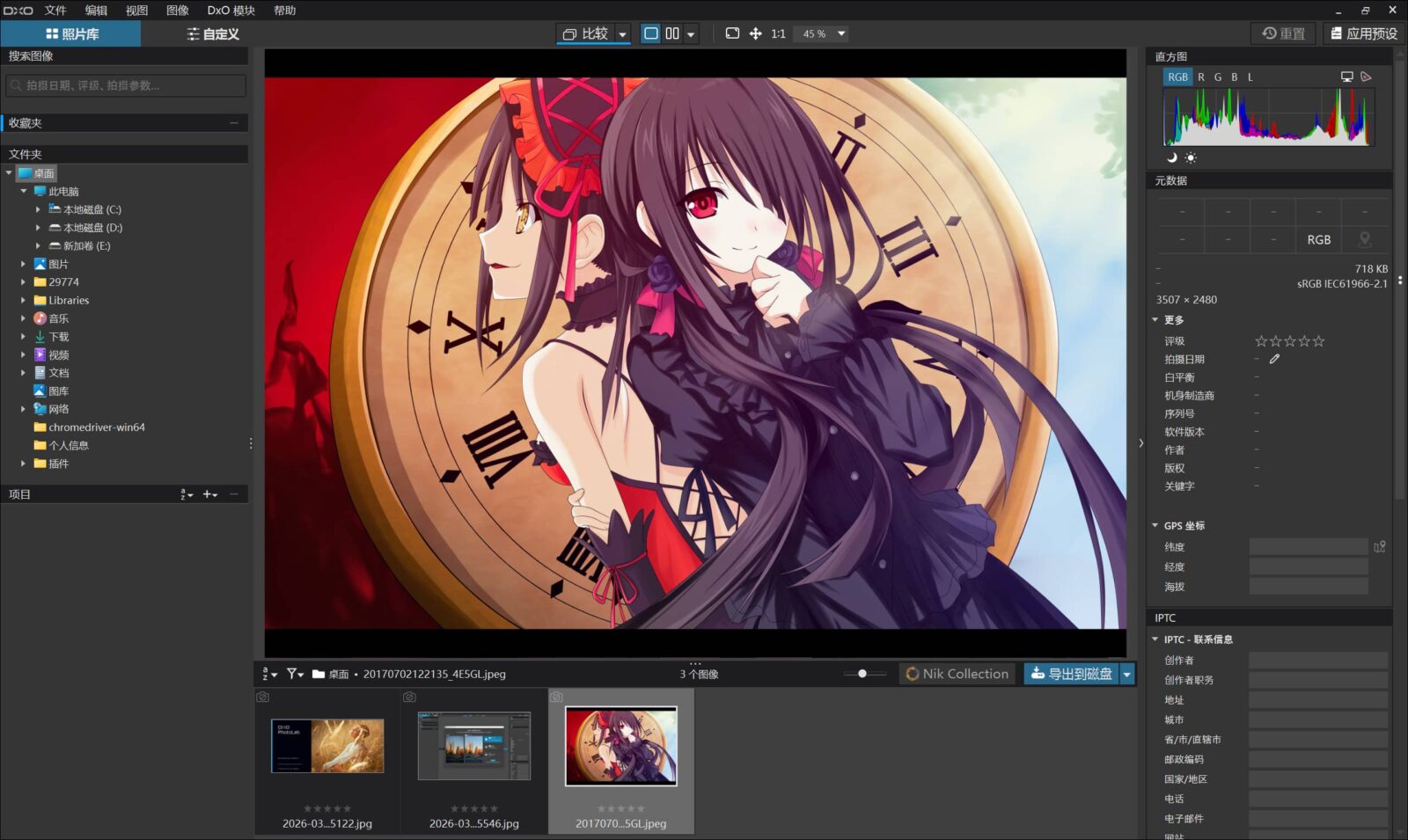Image resolution: width=1408 pixels, height=840 pixels.
Task: Open the view mode dropdown arrow
Action: click(691, 34)
